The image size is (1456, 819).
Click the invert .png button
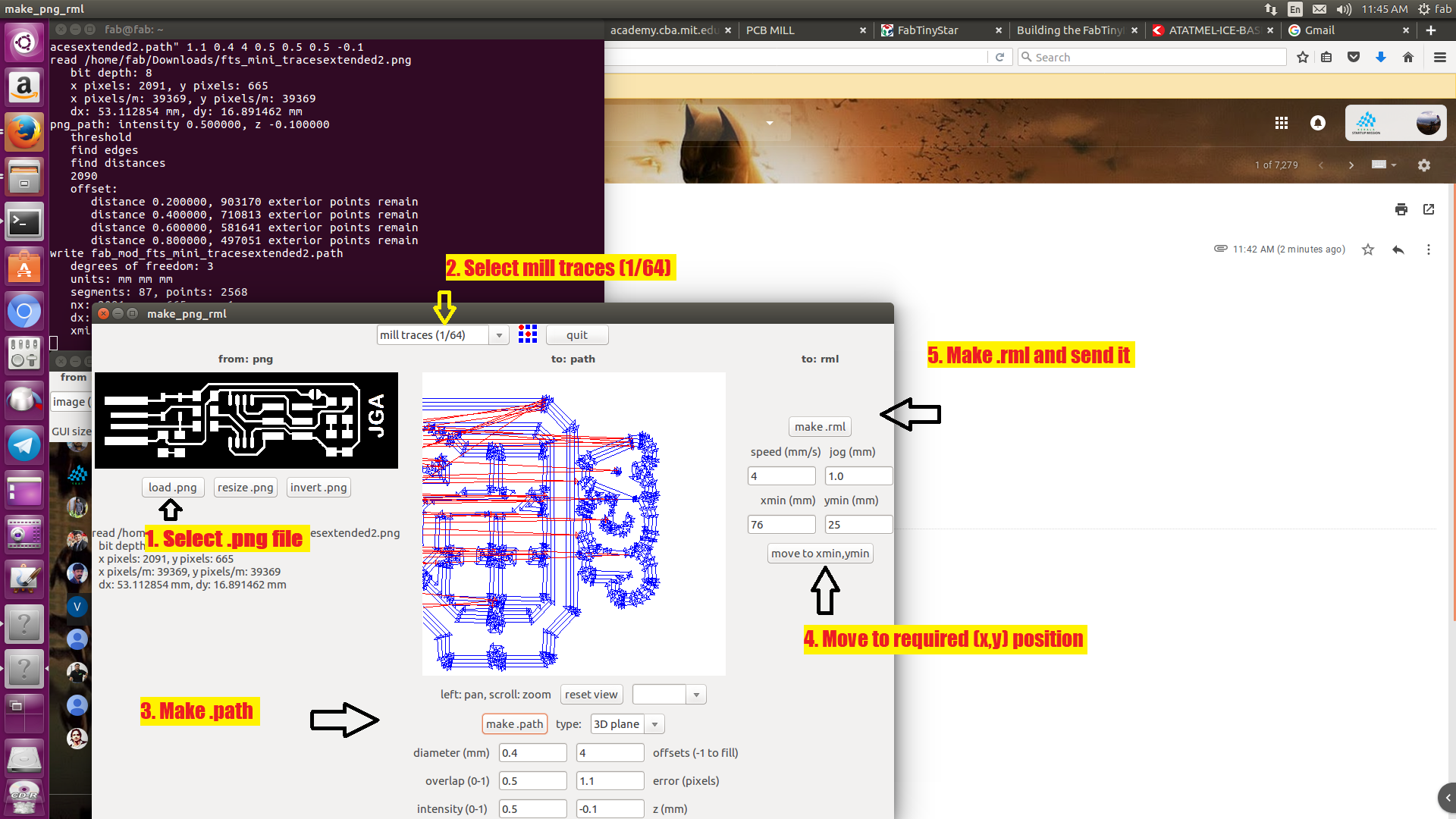click(318, 488)
